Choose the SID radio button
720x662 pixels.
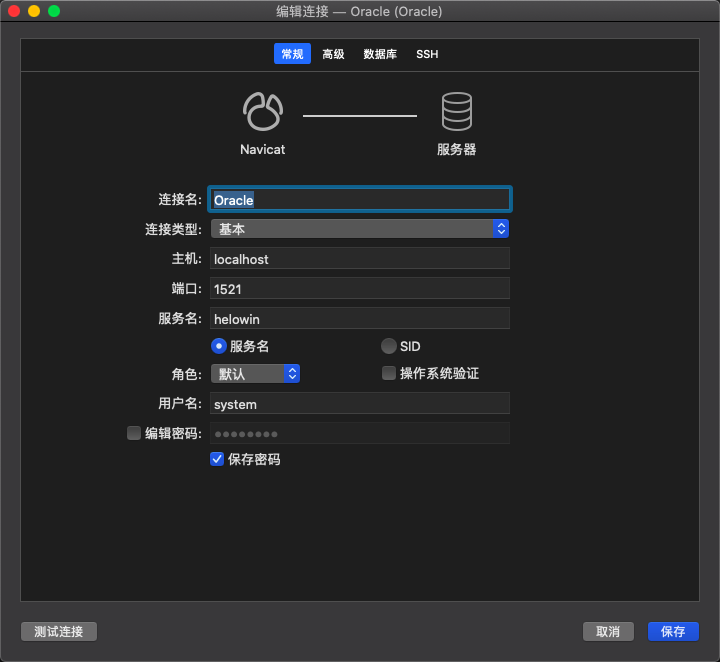pos(389,346)
